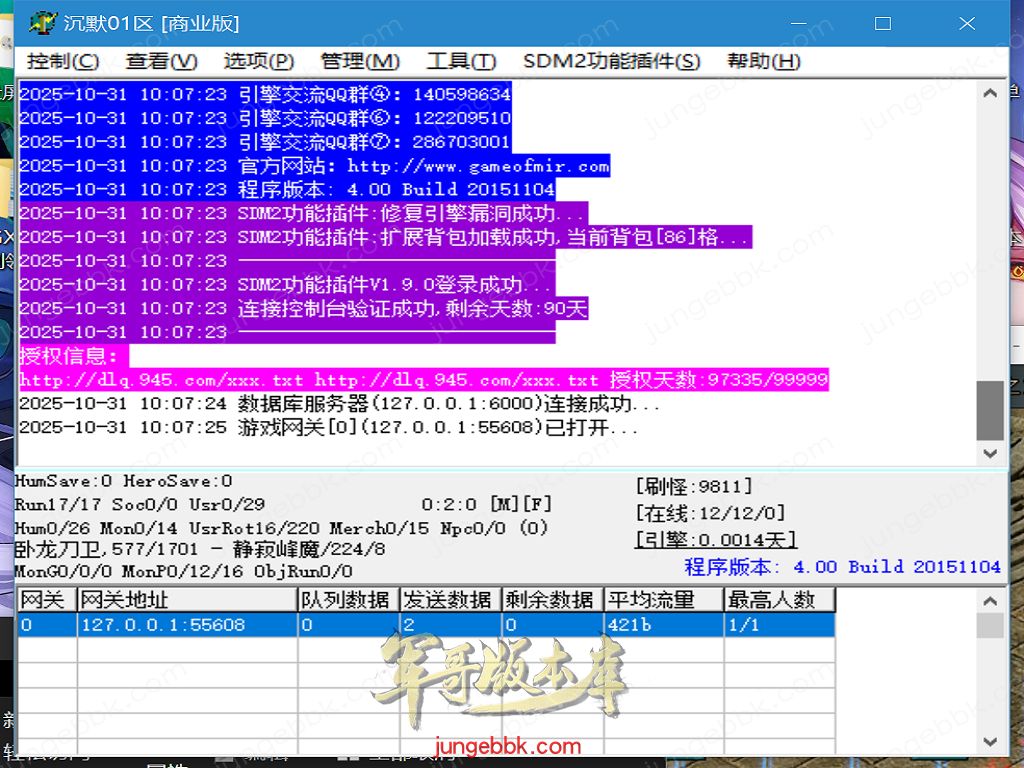Click the gateway table scroll-down arrow

coord(990,741)
